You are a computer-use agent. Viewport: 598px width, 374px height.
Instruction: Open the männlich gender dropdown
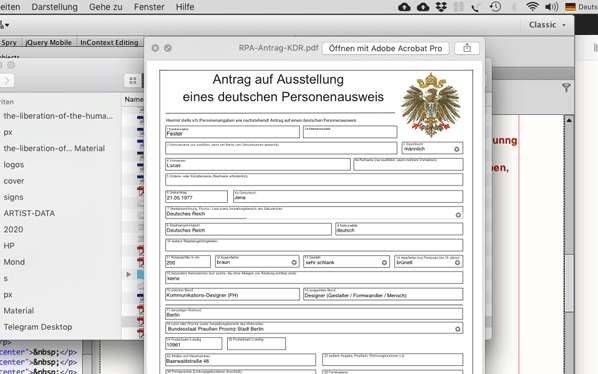coord(457,149)
